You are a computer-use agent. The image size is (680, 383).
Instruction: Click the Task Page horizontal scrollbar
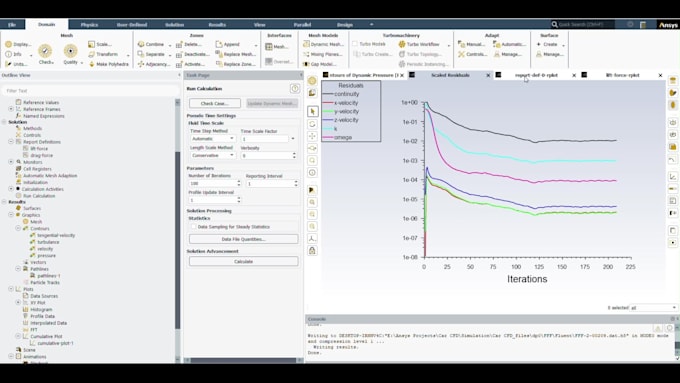point(243,360)
